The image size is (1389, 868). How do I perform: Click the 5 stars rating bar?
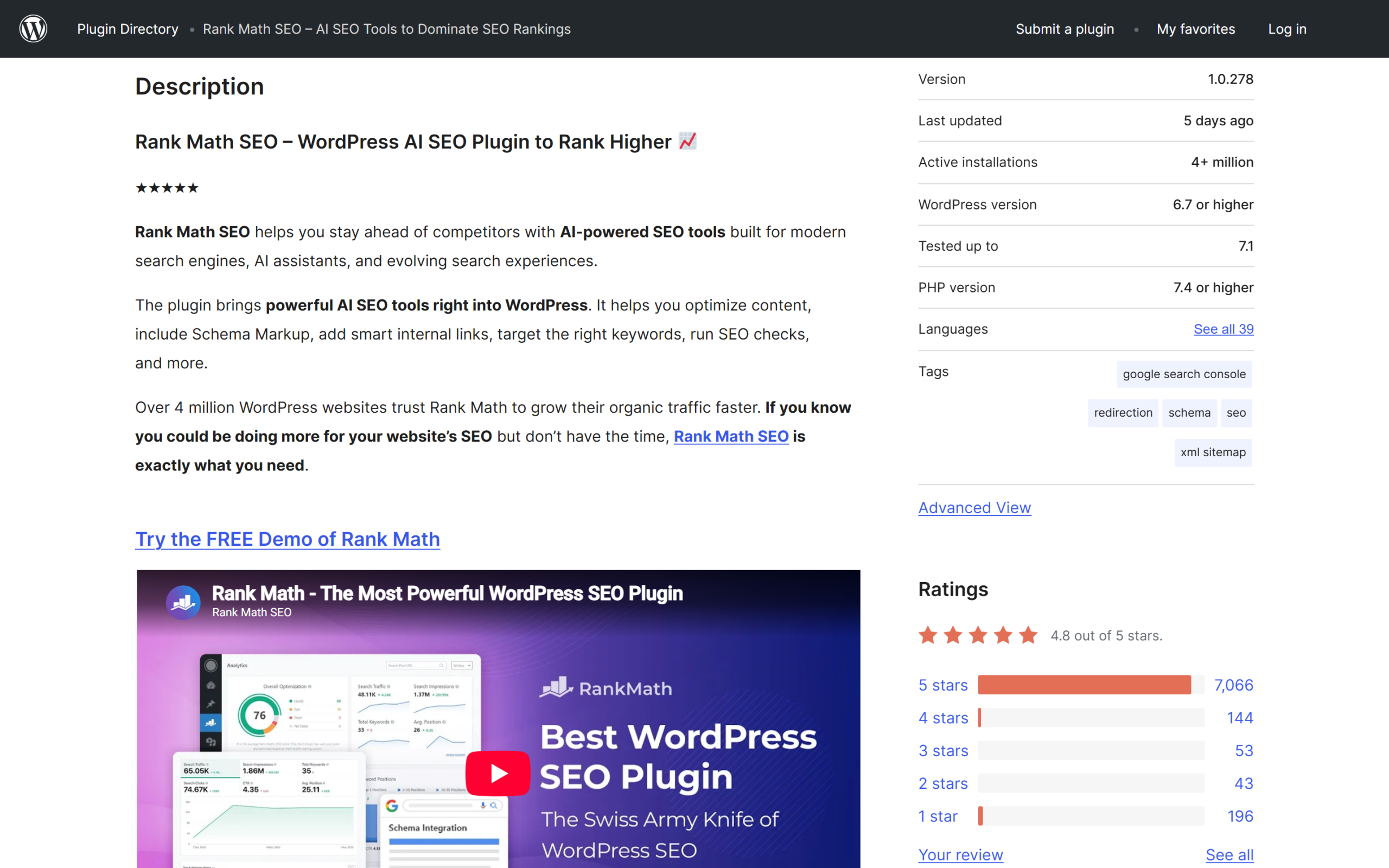(x=1091, y=685)
